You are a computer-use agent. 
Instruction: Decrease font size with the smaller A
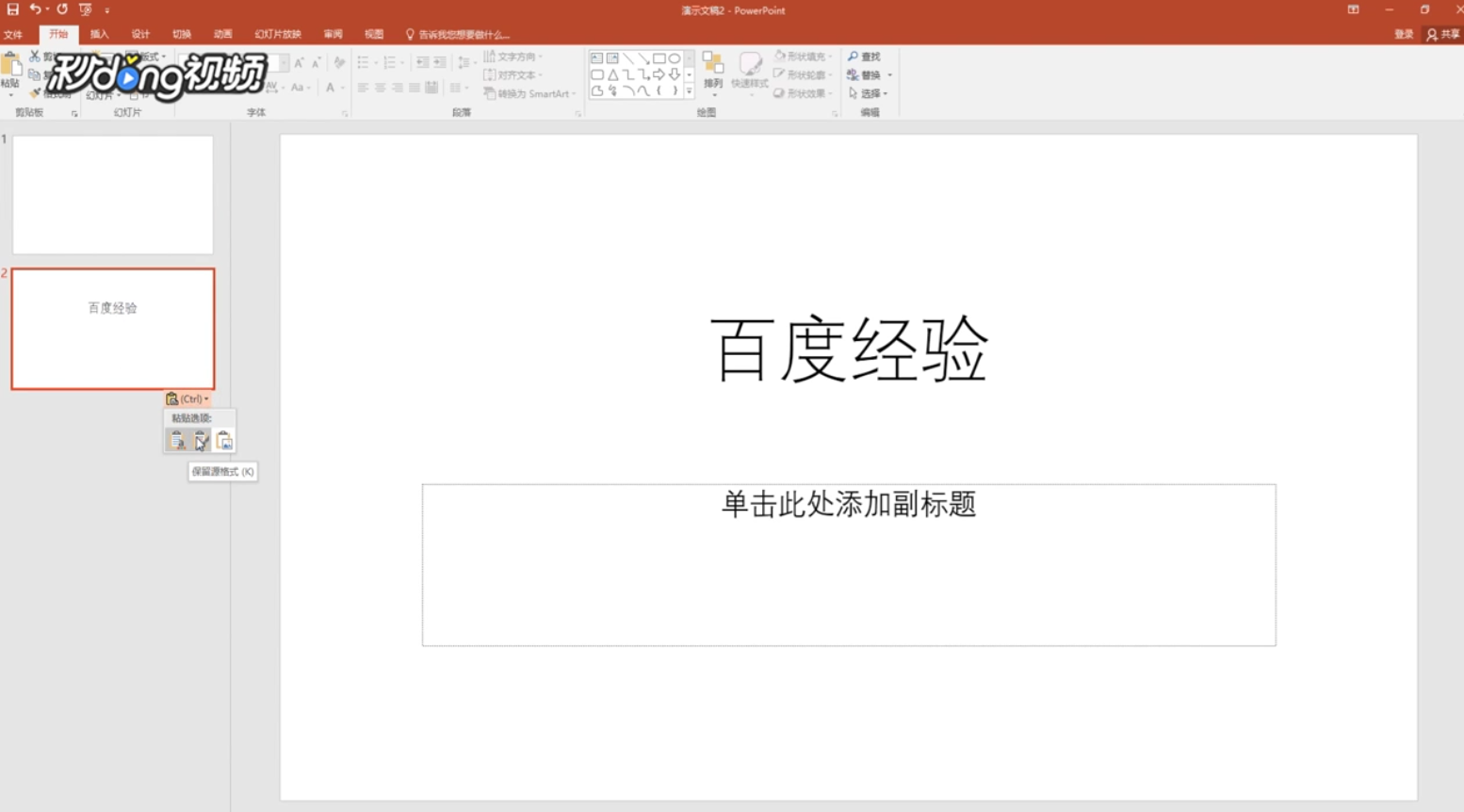pos(316,62)
